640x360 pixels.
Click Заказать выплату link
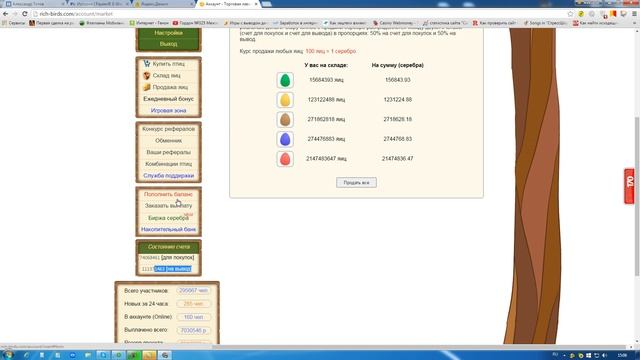tap(168, 206)
